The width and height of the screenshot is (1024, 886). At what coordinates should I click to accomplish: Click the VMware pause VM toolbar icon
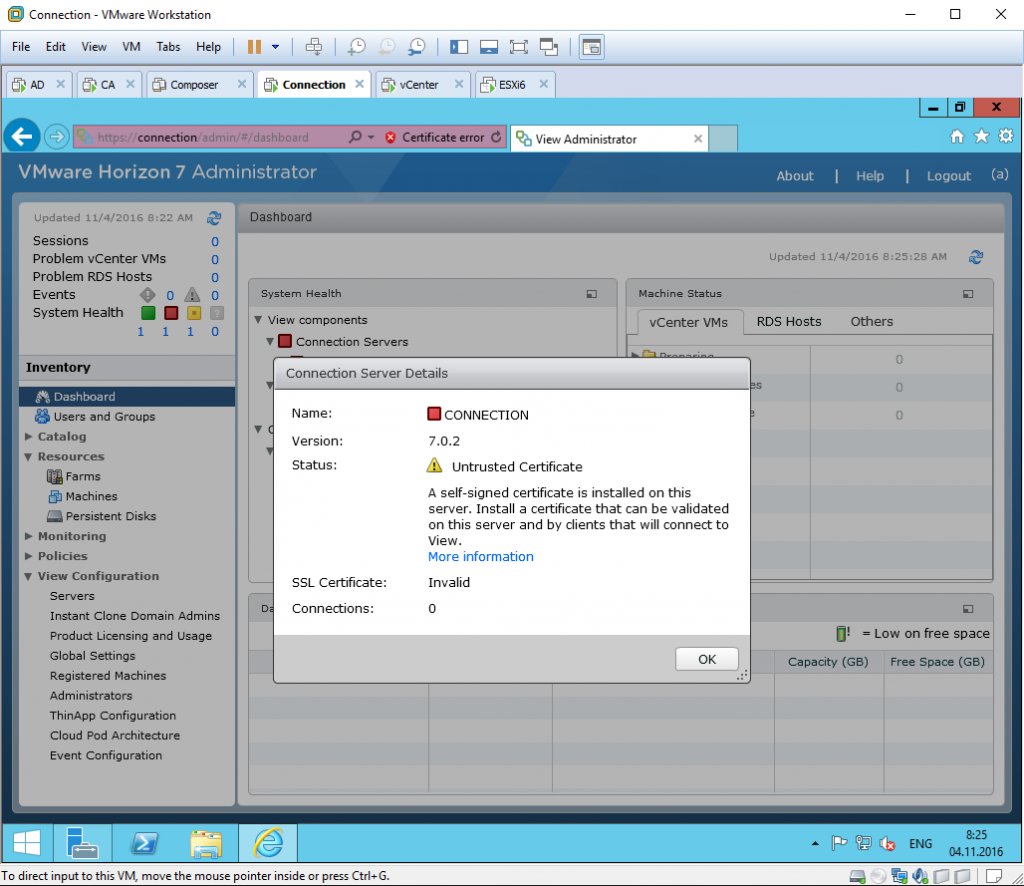(x=254, y=46)
